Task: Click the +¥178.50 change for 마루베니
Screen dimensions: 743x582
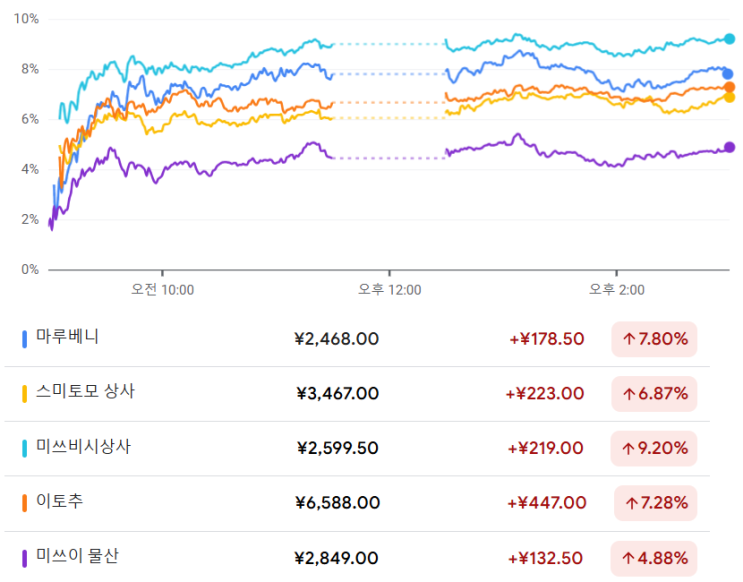Action: click(546, 339)
